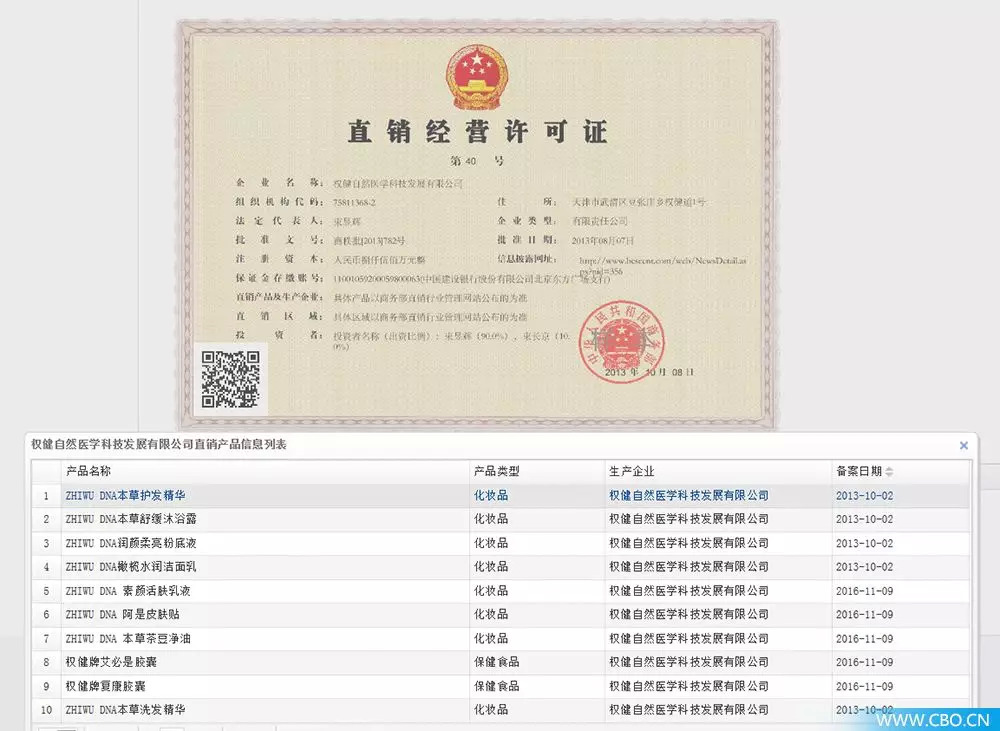Click 保健食品 type in 复康胶囊 row
The width and height of the screenshot is (1000, 731).
pyautogui.click(x=497, y=686)
